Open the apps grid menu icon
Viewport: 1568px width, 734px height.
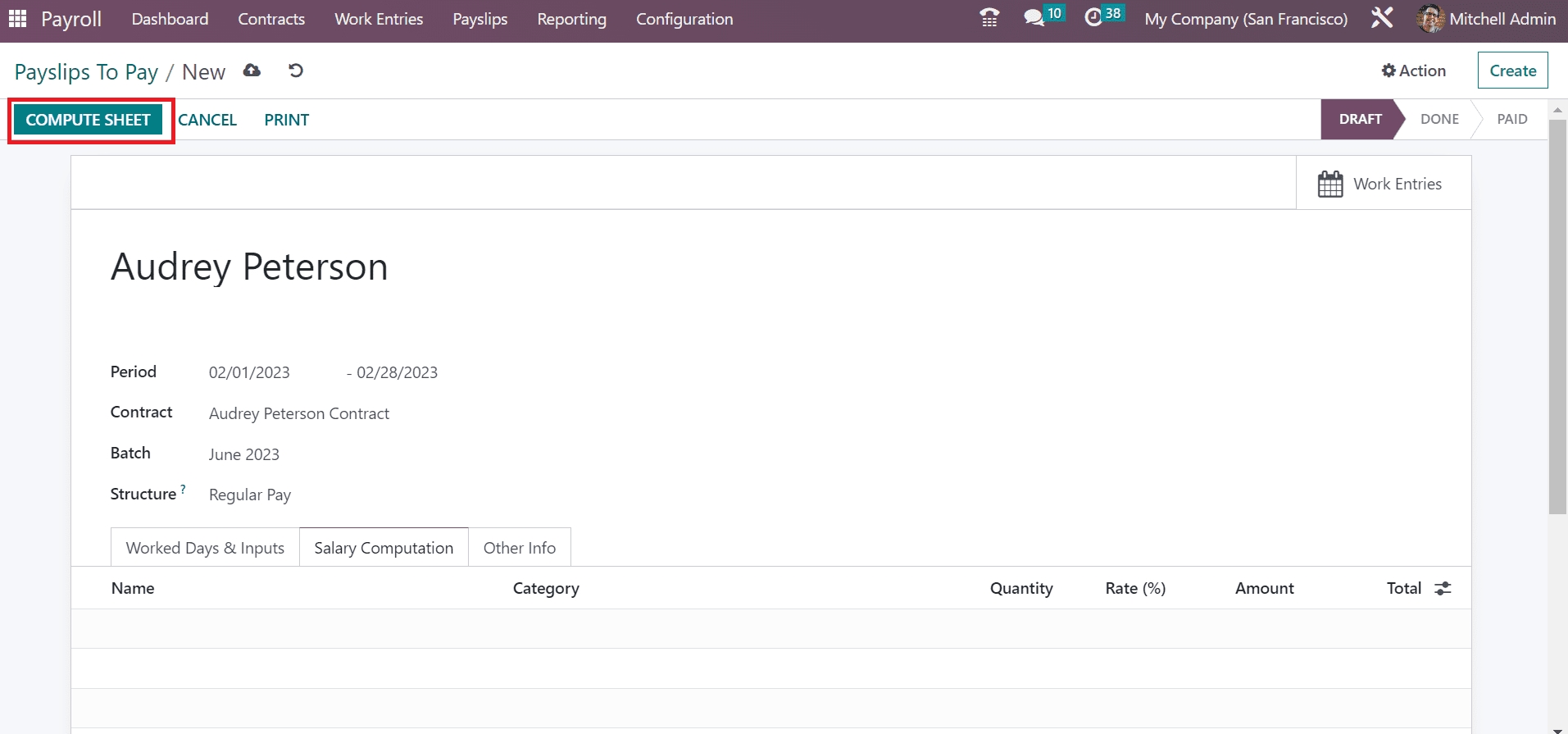pyautogui.click(x=17, y=18)
